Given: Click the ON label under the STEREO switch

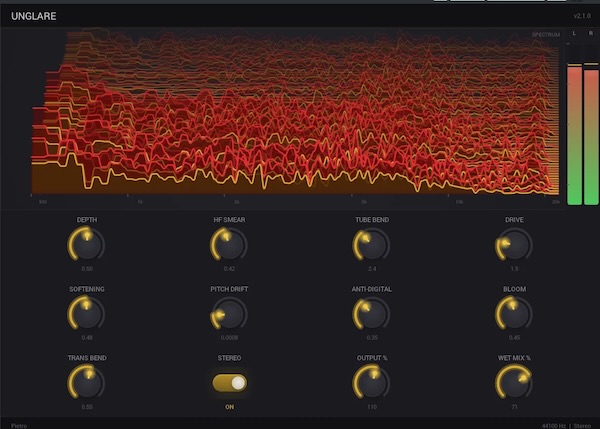Looking at the screenshot, I should click(230, 407).
